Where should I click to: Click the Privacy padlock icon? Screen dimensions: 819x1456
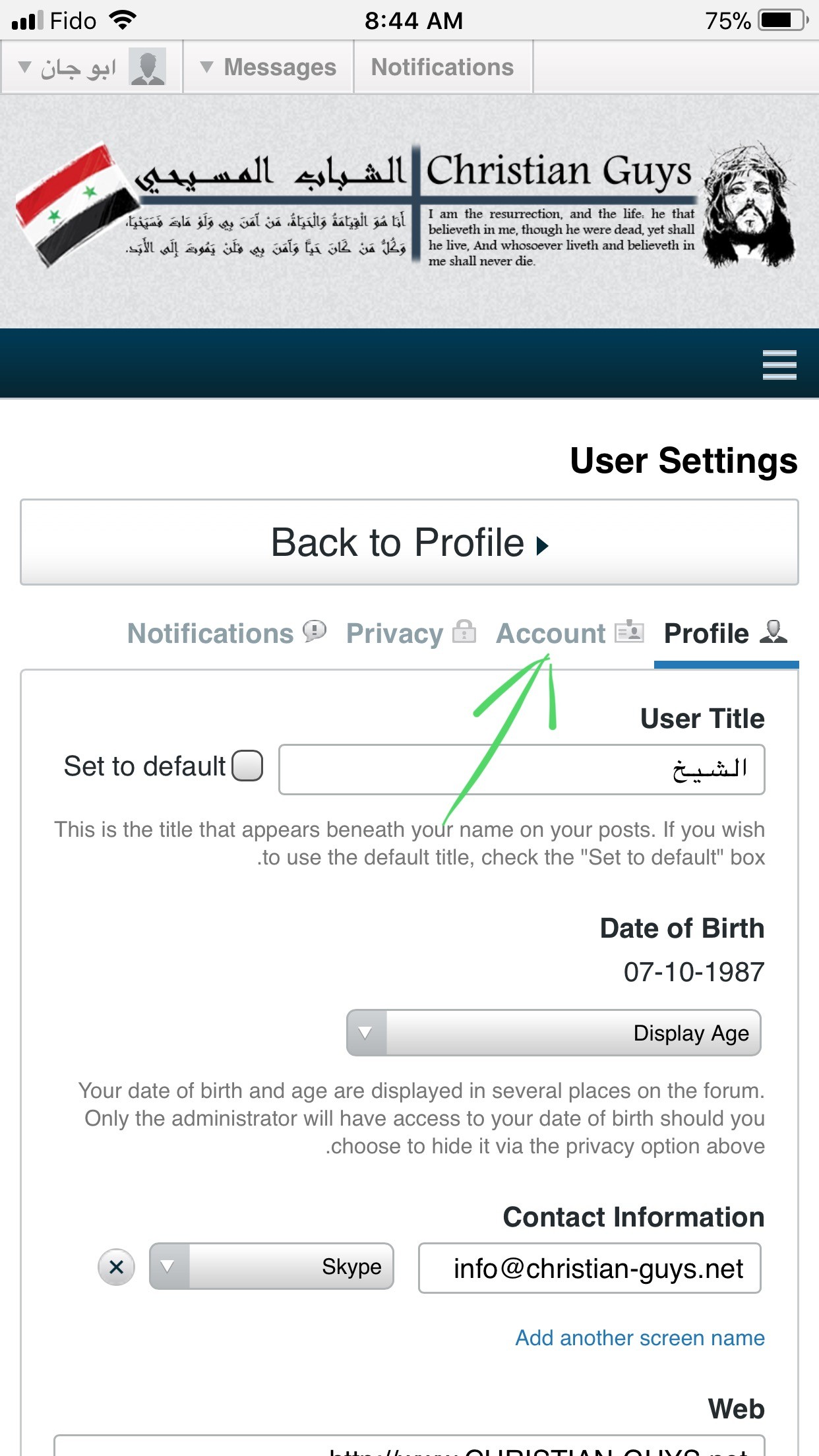point(464,631)
